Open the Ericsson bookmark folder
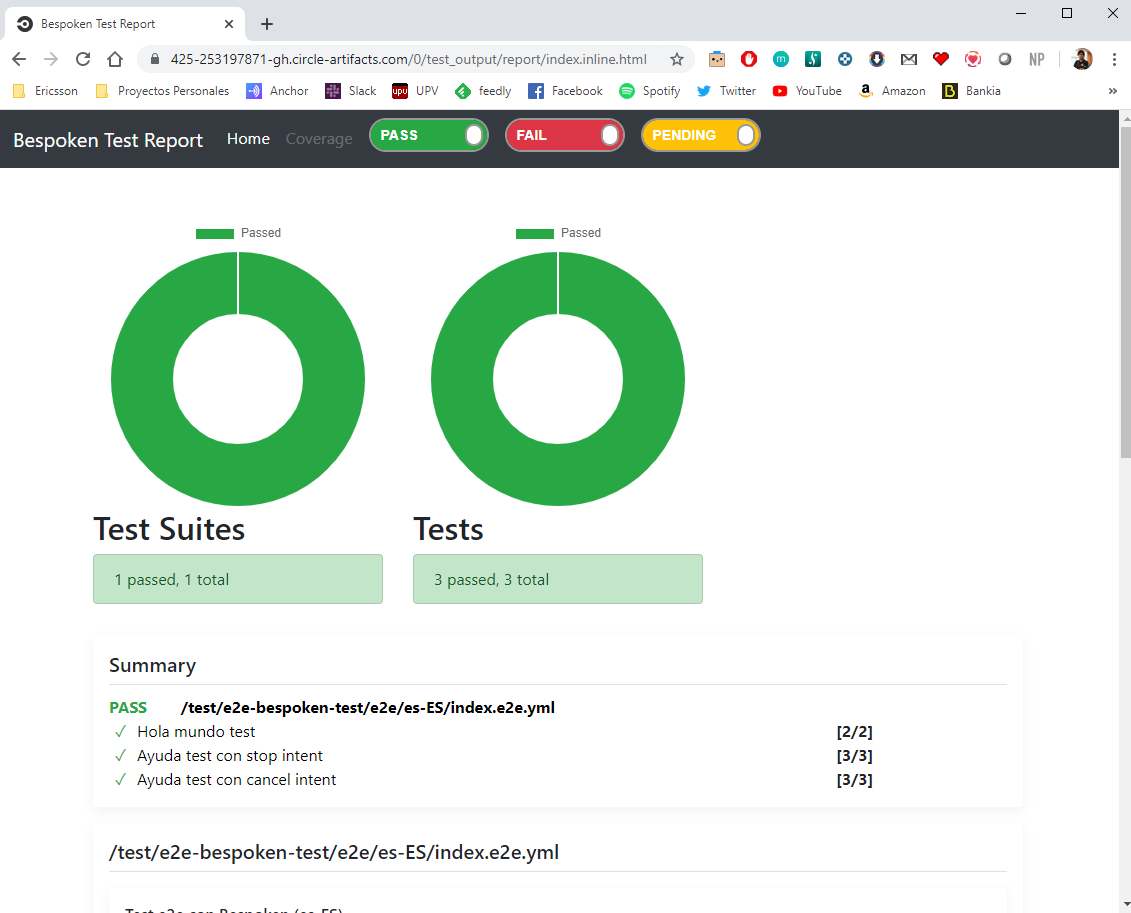Image resolution: width=1131 pixels, height=913 pixels. (x=45, y=91)
